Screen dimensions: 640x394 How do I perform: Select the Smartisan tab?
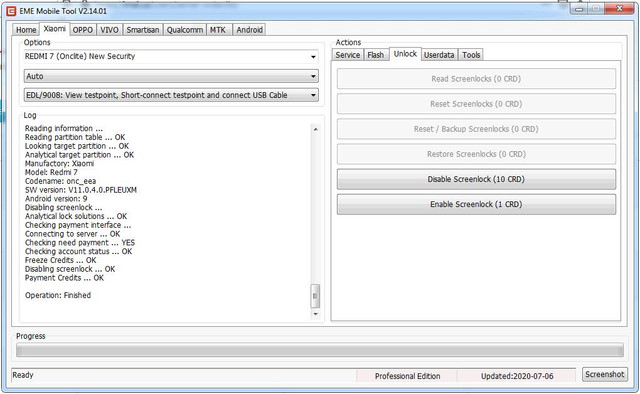point(142,30)
